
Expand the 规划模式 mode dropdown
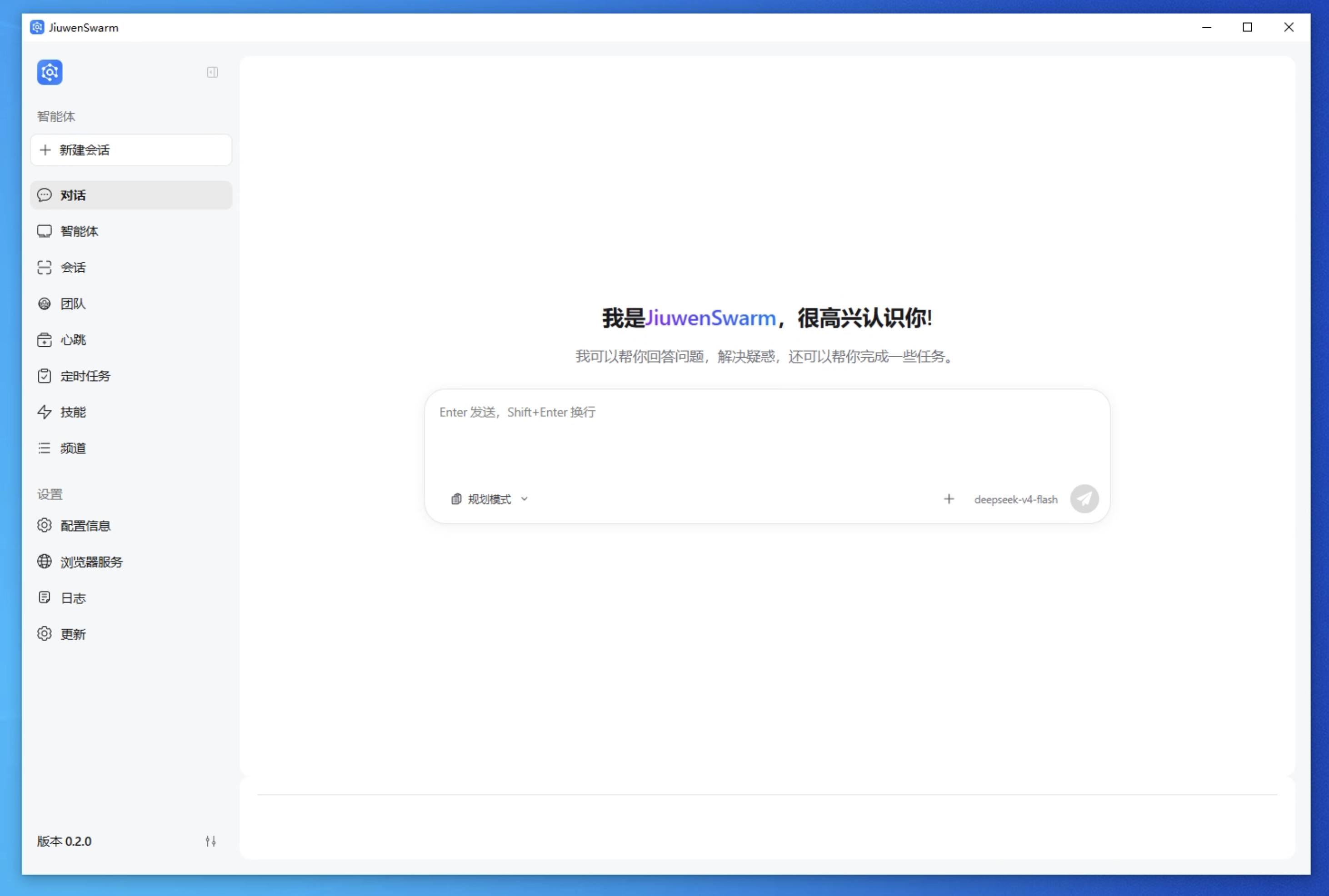point(489,499)
